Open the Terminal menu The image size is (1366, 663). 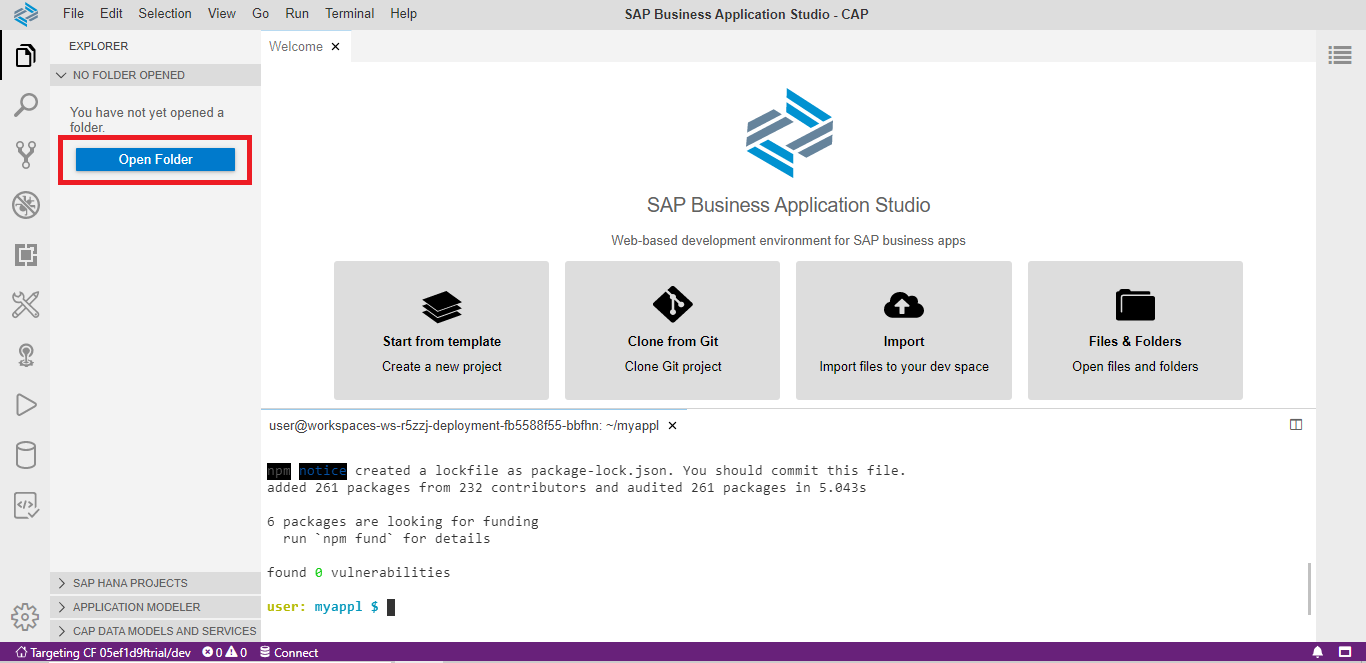(x=350, y=14)
